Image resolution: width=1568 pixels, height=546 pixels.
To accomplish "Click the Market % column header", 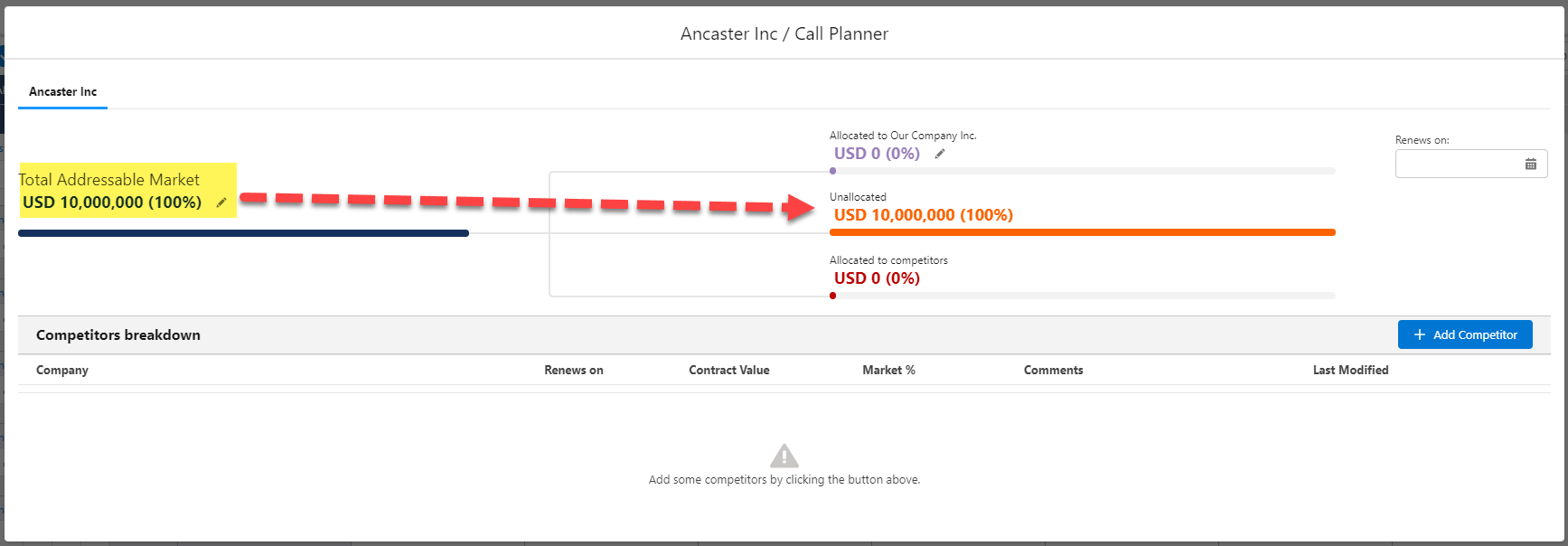I will click(888, 370).
